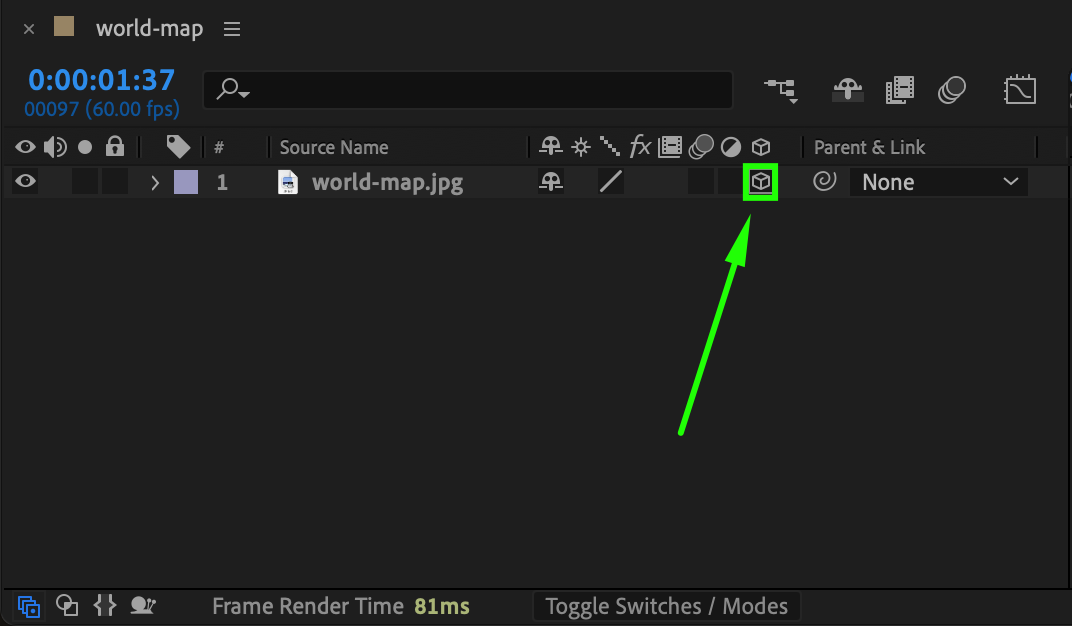The image size is (1072, 626).
Task: Enable Motion Blur for the composition
Action: pyautogui.click(x=952, y=90)
